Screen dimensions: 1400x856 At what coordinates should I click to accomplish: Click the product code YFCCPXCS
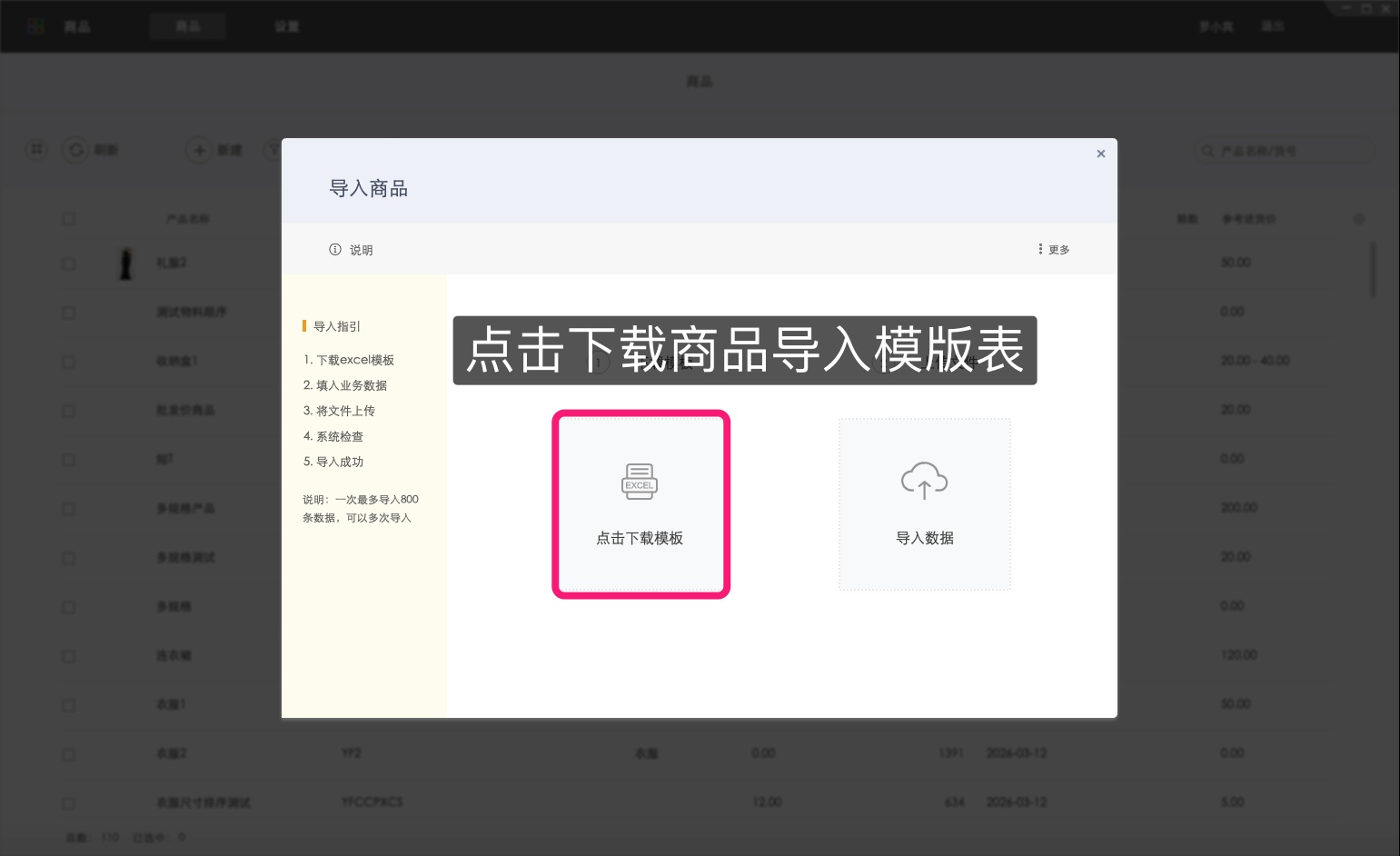(372, 802)
